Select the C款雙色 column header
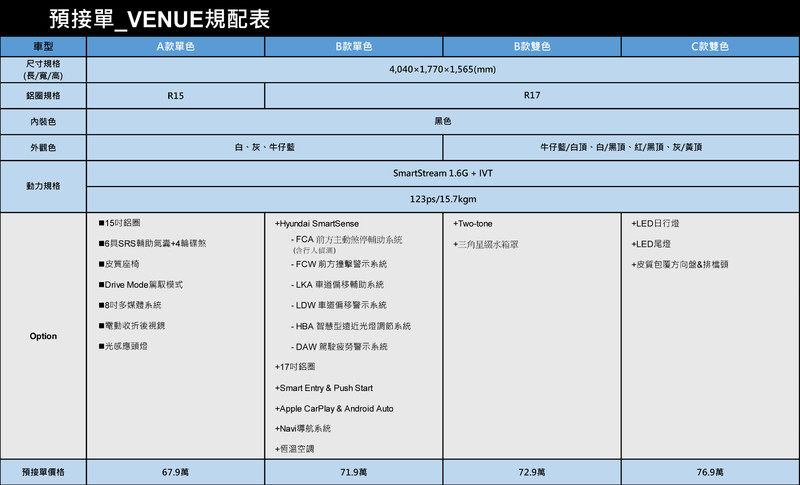The width and height of the screenshot is (800, 485). click(710, 46)
